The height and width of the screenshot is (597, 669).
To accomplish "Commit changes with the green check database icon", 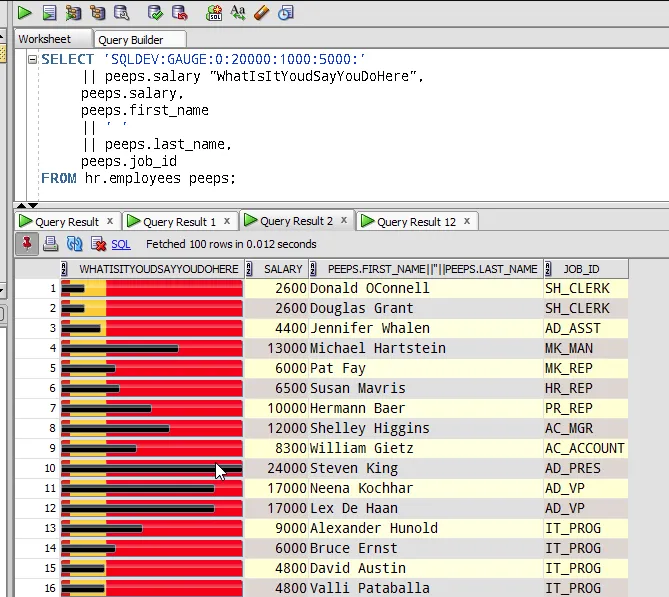I will coord(155,13).
